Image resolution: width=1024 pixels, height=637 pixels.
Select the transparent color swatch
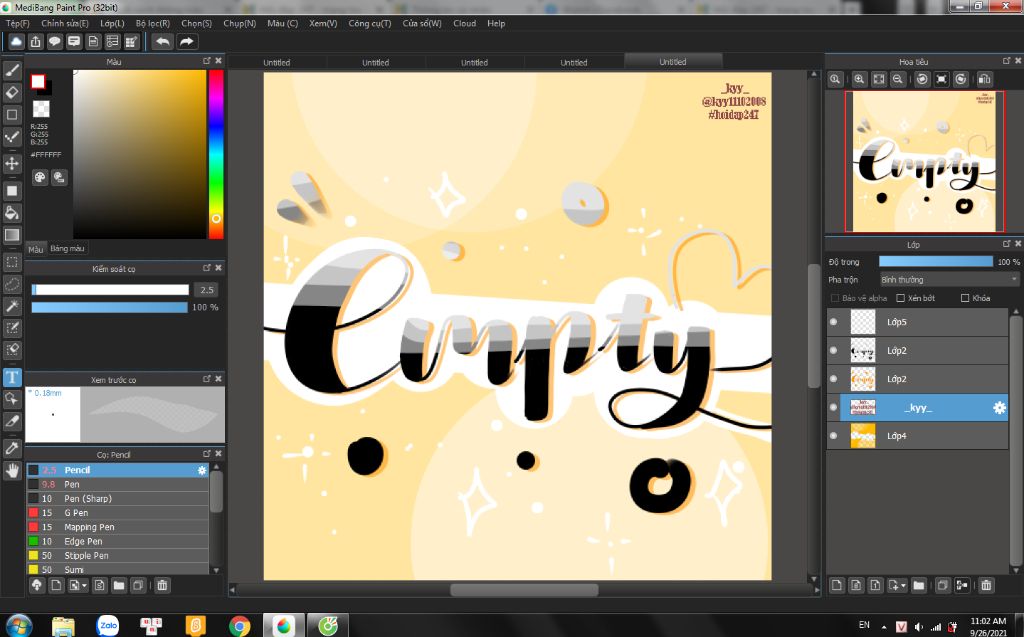coord(41,108)
